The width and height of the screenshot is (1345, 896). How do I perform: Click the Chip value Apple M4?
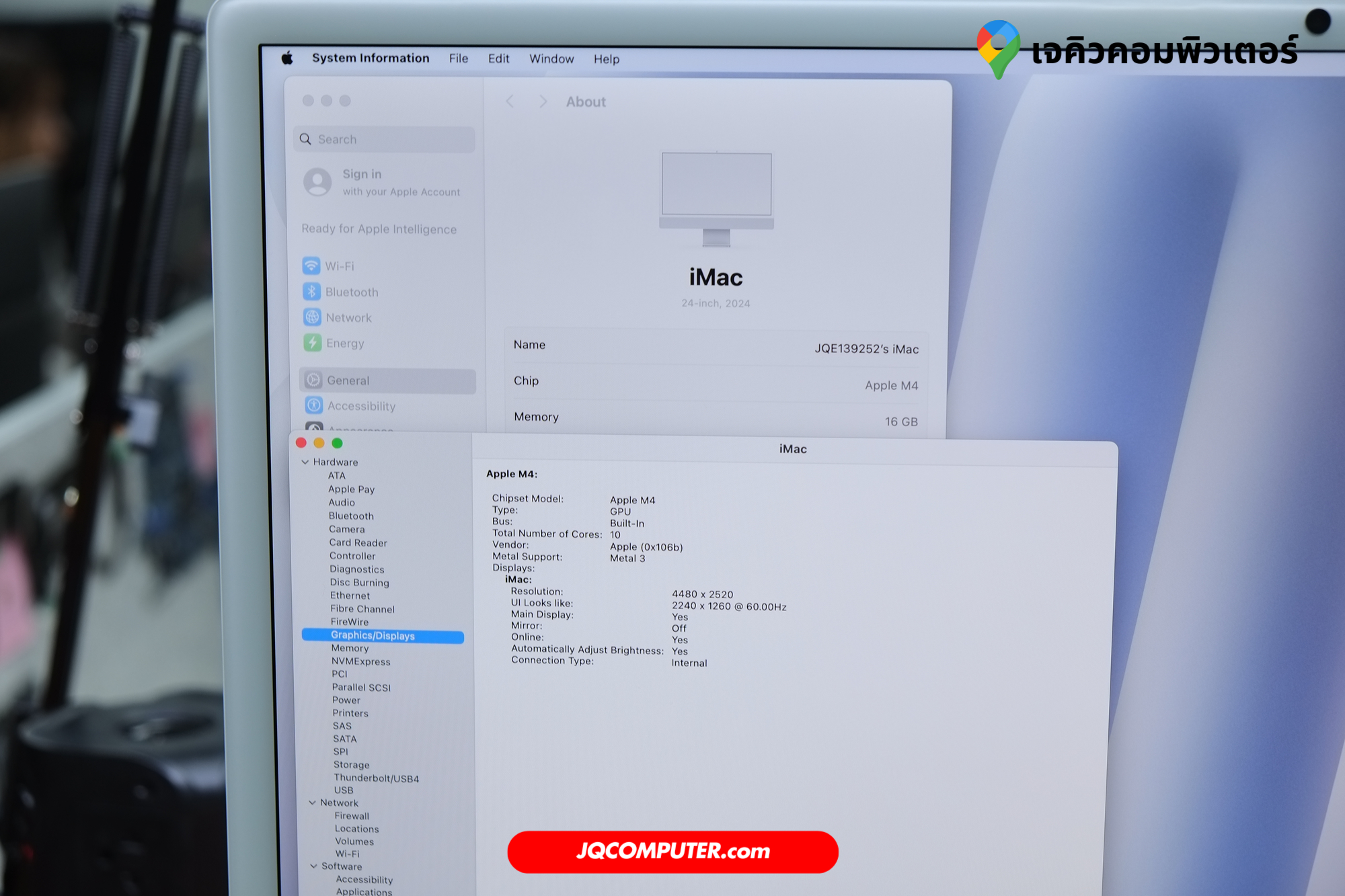[x=891, y=385]
